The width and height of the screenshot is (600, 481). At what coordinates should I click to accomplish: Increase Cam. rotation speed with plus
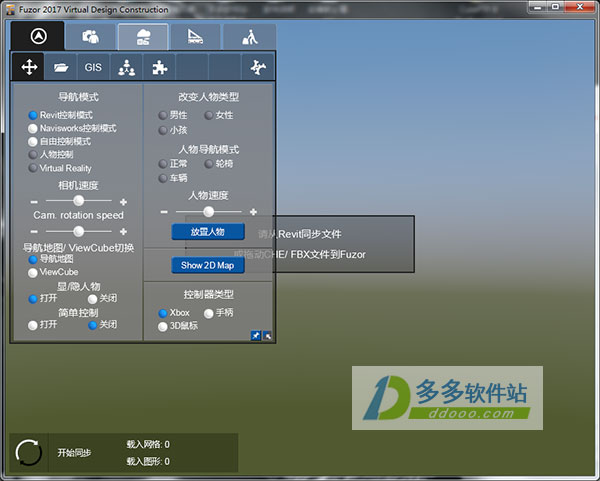point(123,232)
